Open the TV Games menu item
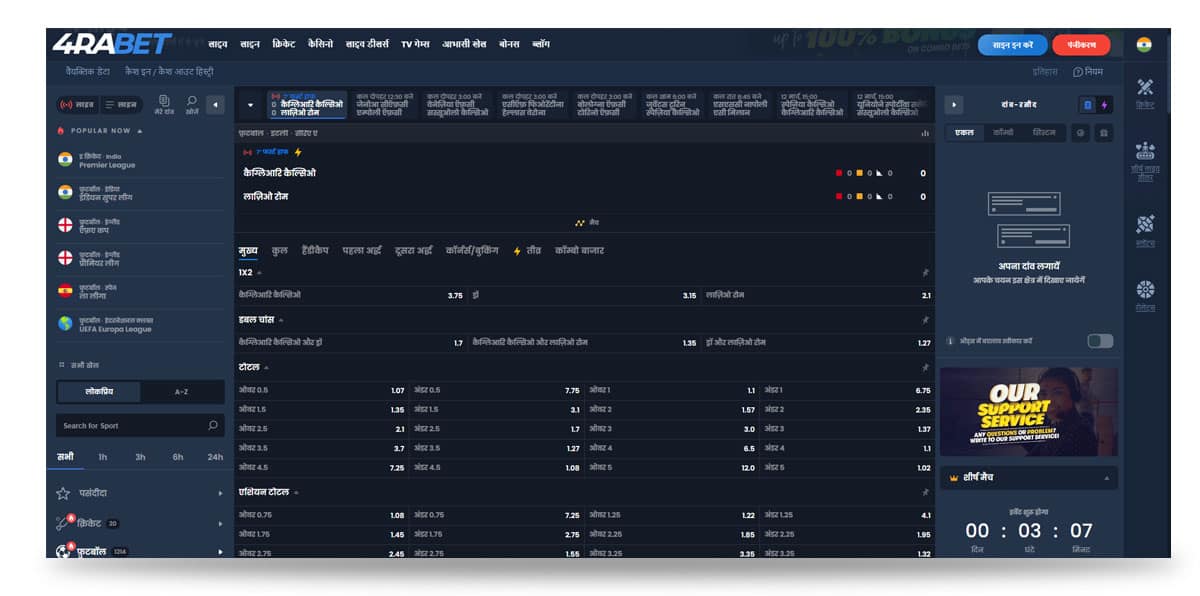 tap(415, 45)
